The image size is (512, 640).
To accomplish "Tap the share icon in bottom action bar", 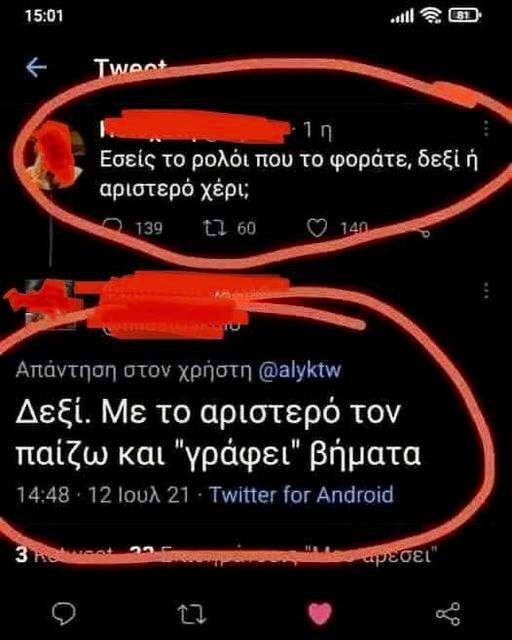I will coord(448,614).
